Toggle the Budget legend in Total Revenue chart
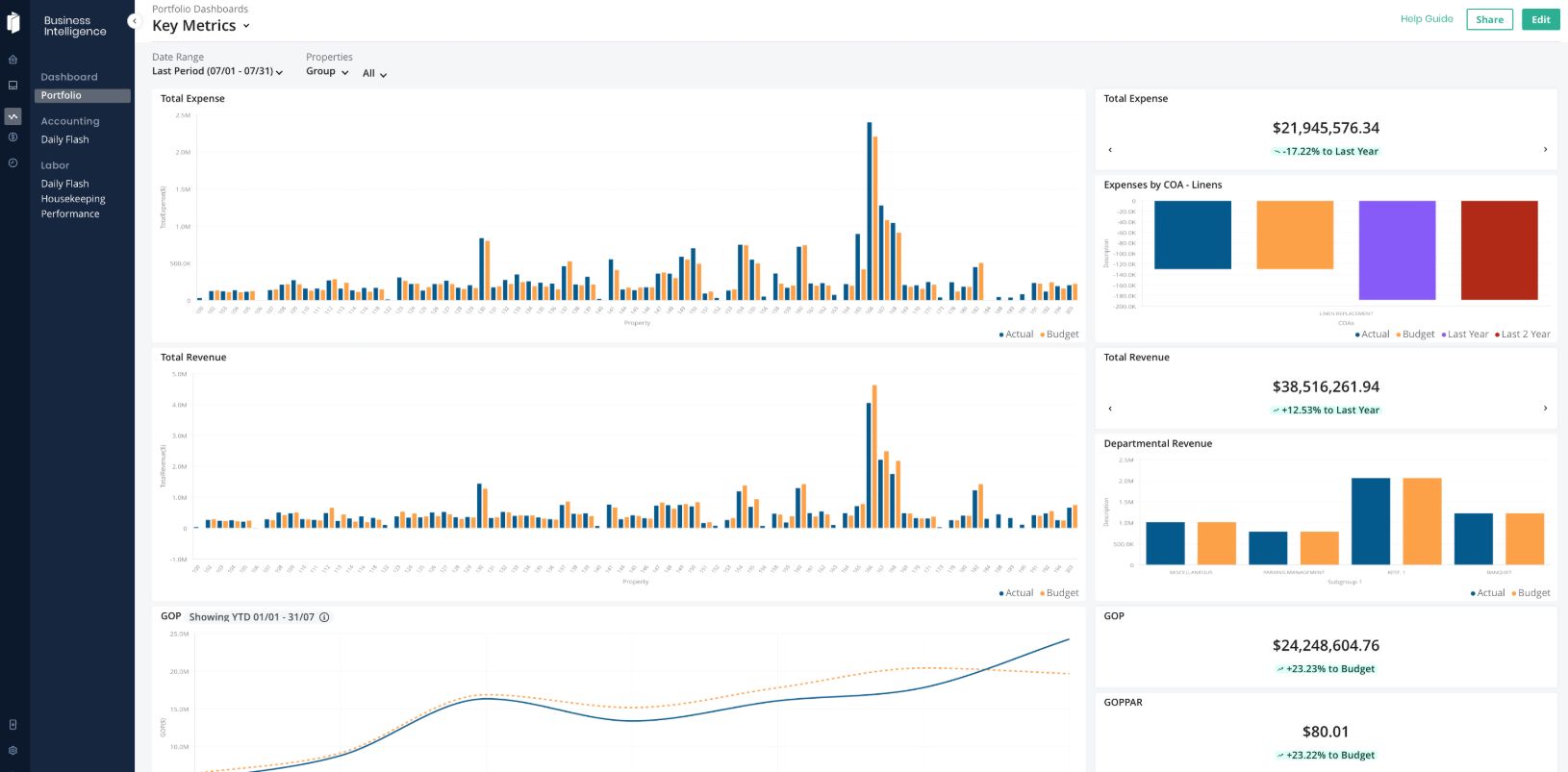1568x772 pixels. [x=1059, y=593]
